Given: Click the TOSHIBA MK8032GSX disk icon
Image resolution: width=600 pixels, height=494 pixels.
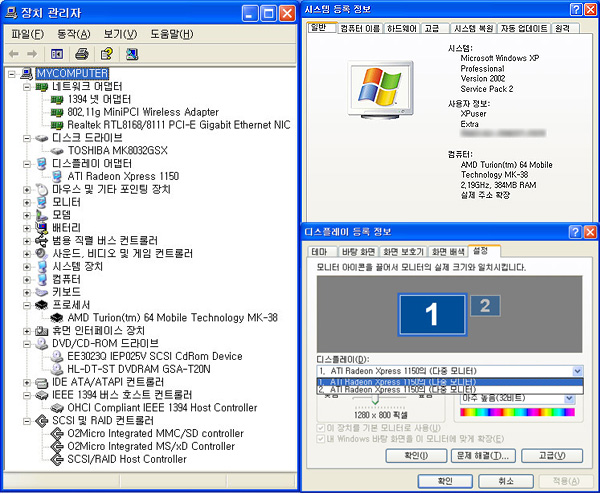Looking at the screenshot, I should tap(57, 151).
